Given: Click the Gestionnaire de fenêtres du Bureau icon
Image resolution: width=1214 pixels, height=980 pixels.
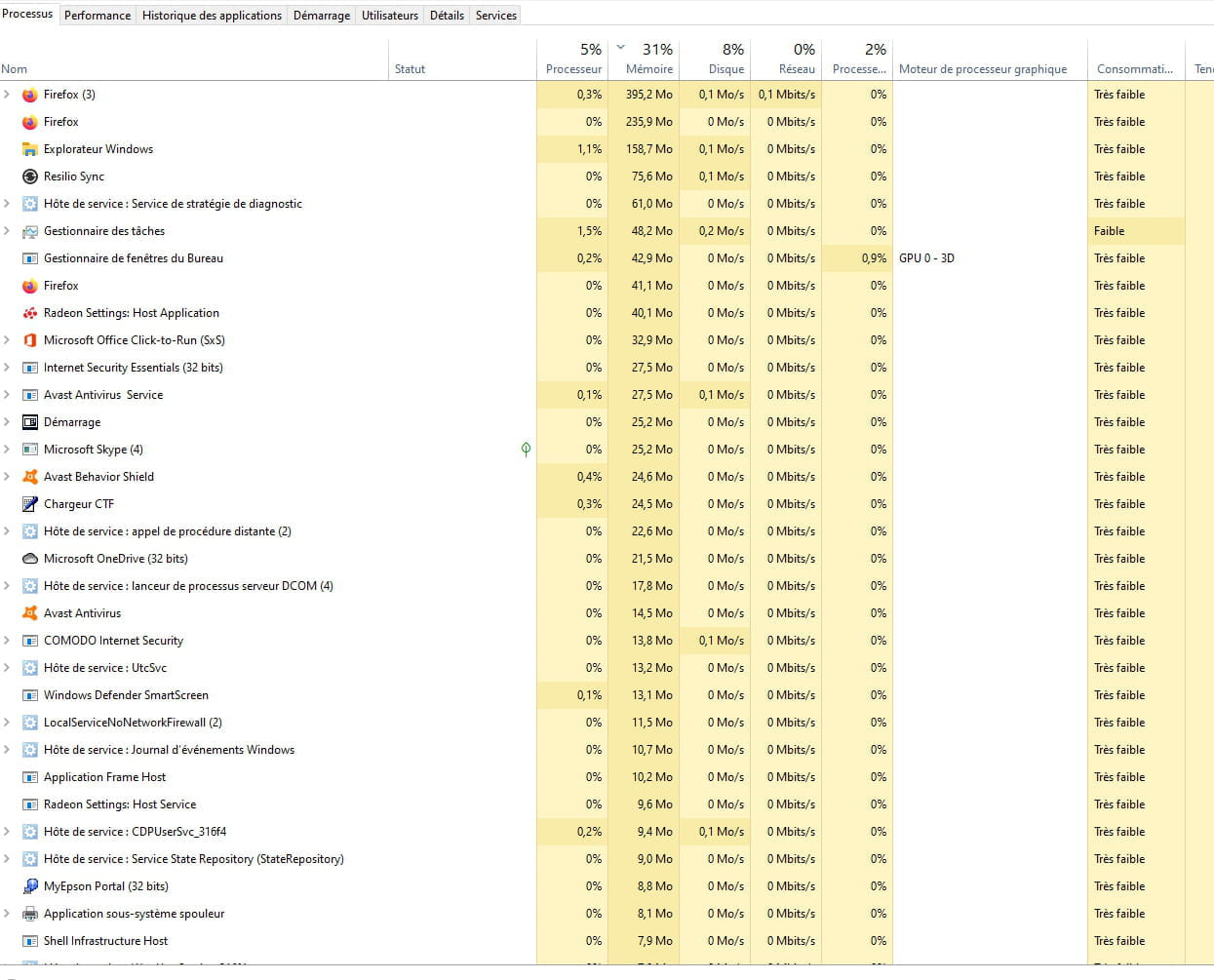Looking at the screenshot, I should point(30,258).
